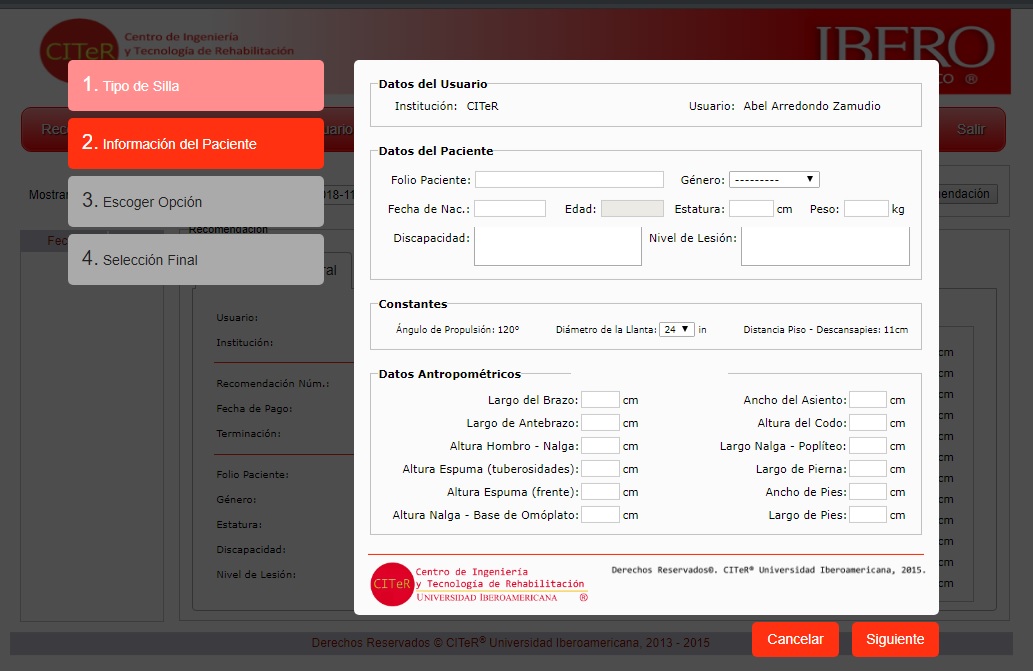The height and width of the screenshot is (671, 1033).
Task: Click the Fecha de Nac. field
Action: [x=510, y=209]
